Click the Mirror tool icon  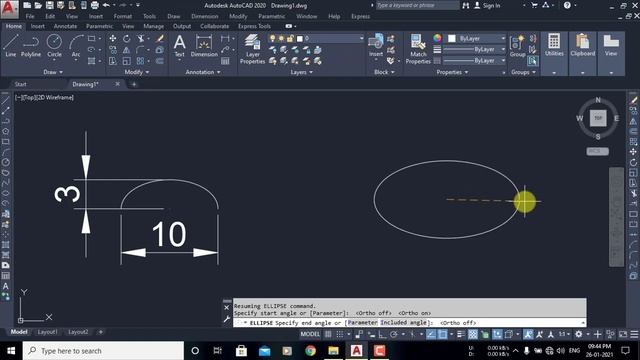(127, 50)
